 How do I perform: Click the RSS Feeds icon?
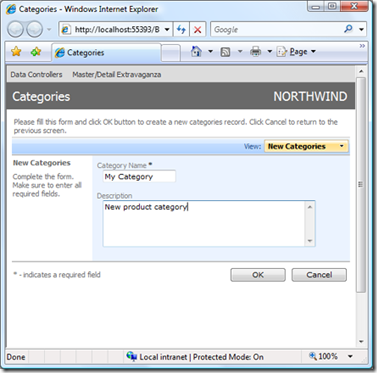[x=226, y=52]
